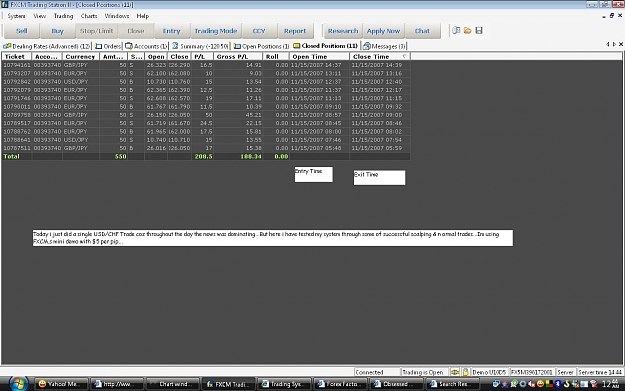625x391 pixels.
Task: Click the open folder icon in toolbar
Action: point(468,30)
